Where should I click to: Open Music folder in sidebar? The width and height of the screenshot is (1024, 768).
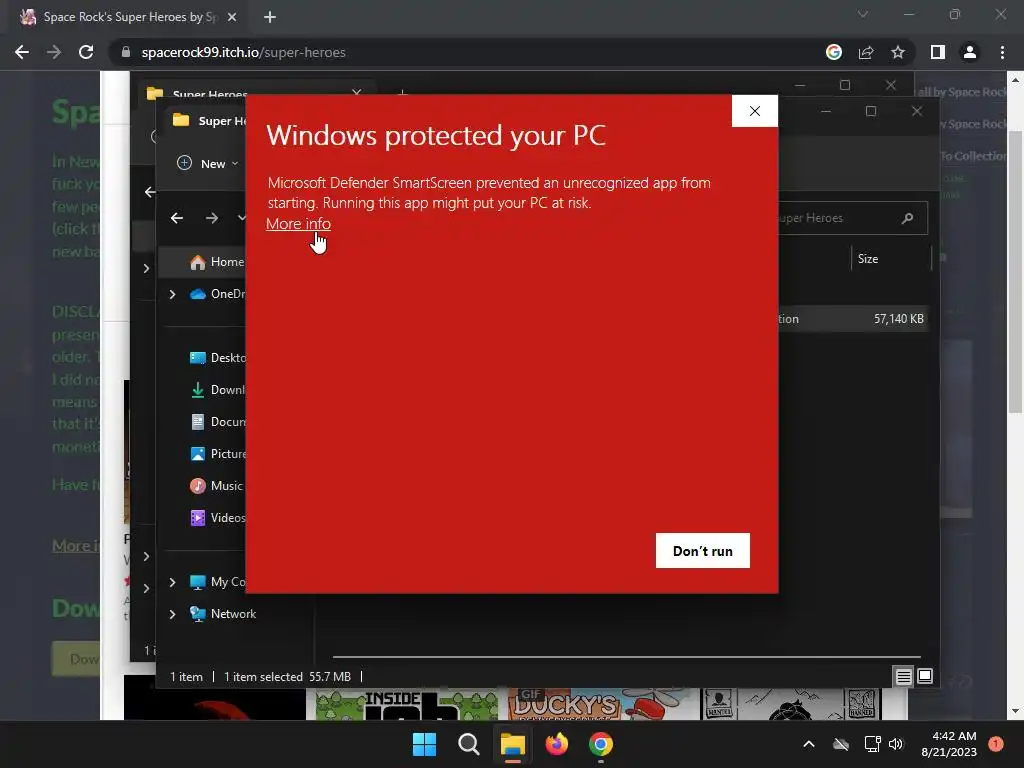[216, 486]
